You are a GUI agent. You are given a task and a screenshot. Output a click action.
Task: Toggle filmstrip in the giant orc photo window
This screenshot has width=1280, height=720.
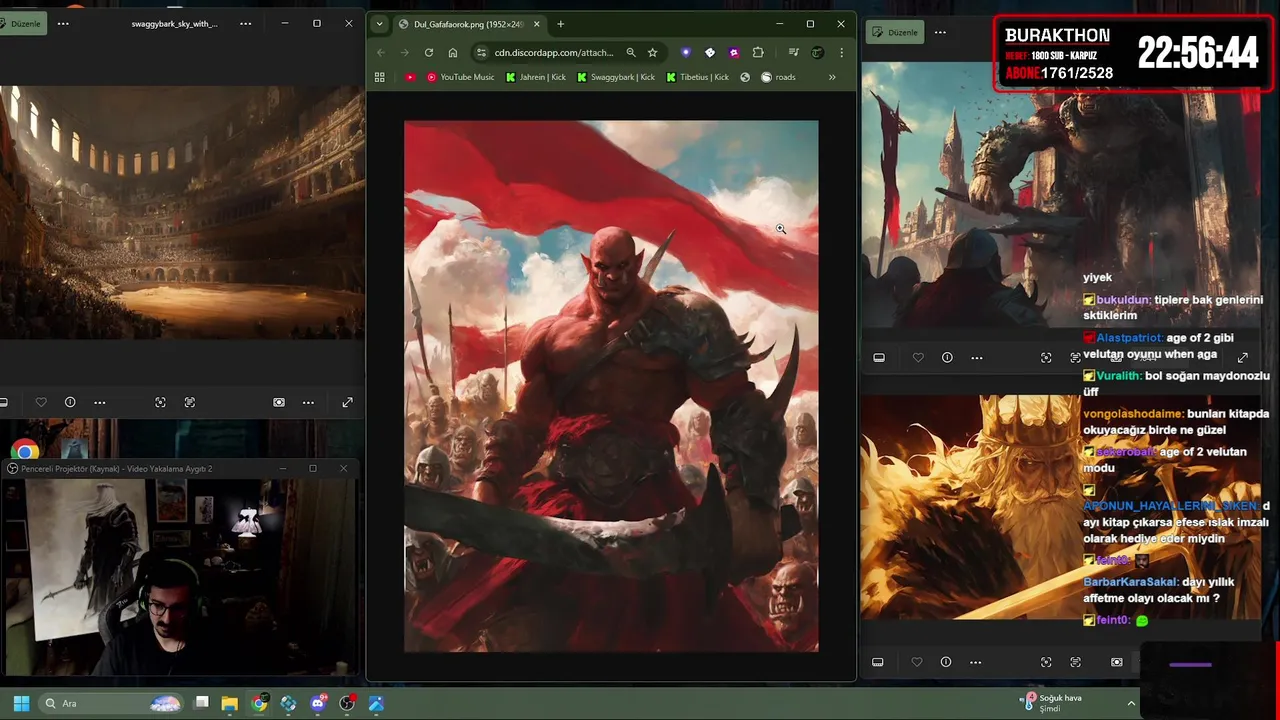coord(879,357)
